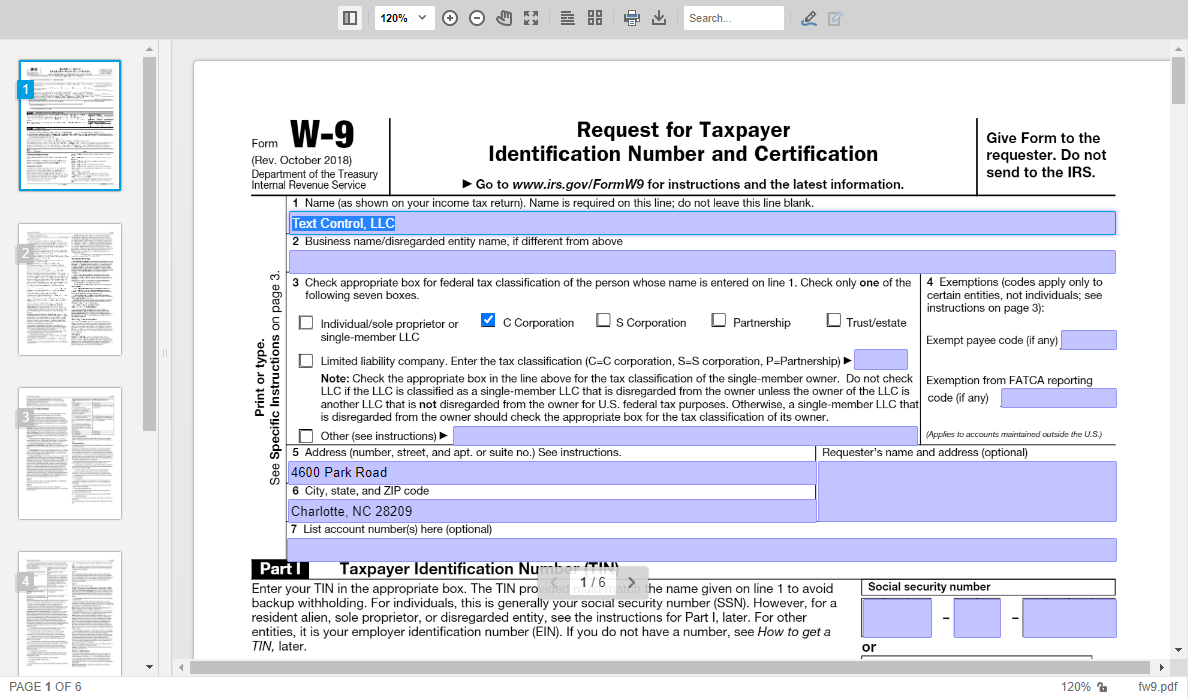Screen dimensions: 1188x698
Task: Select page 3 thumbnail
Action: [x=70, y=453]
